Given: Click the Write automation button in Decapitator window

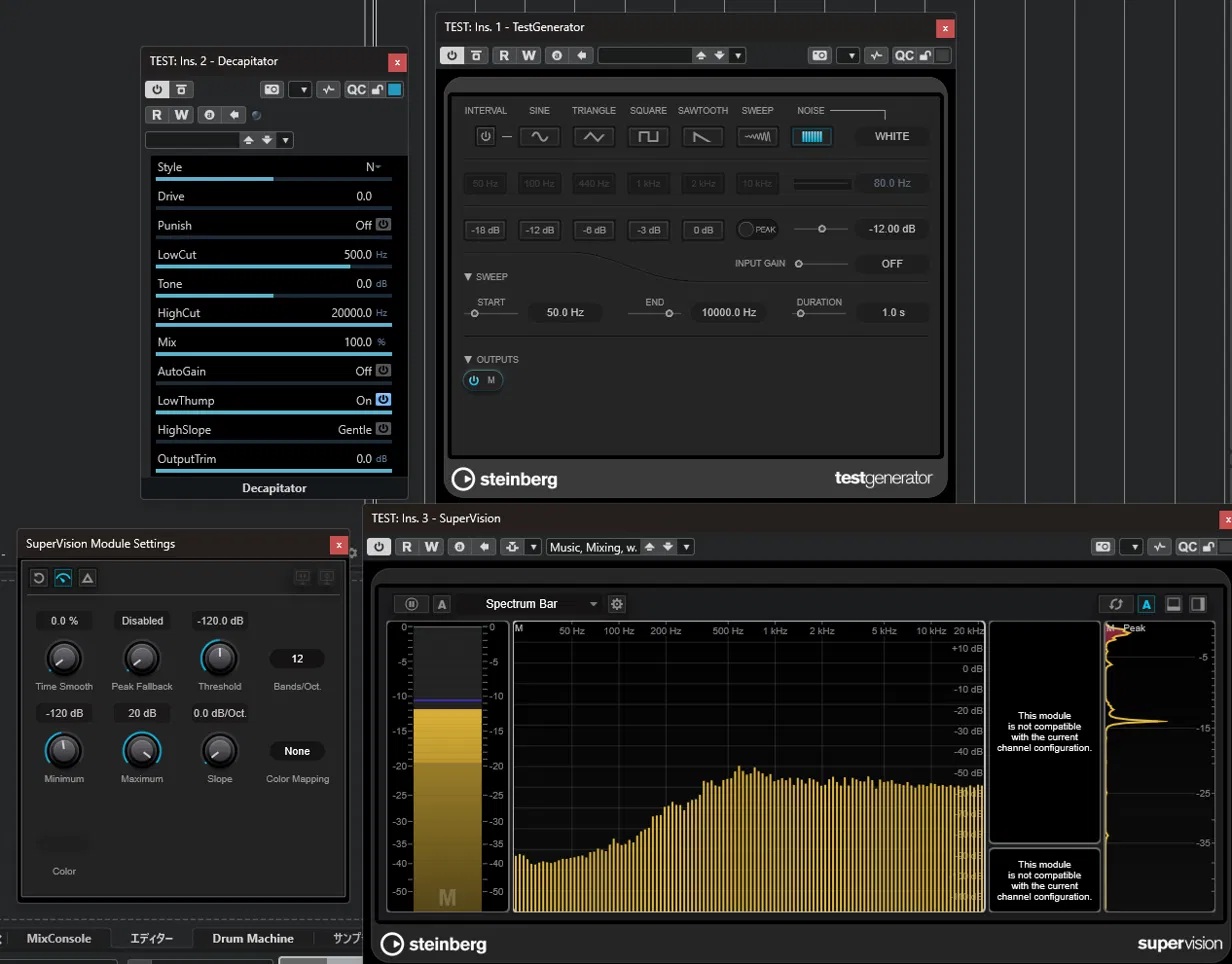Looking at the screenshot, I should click(181, 115).
